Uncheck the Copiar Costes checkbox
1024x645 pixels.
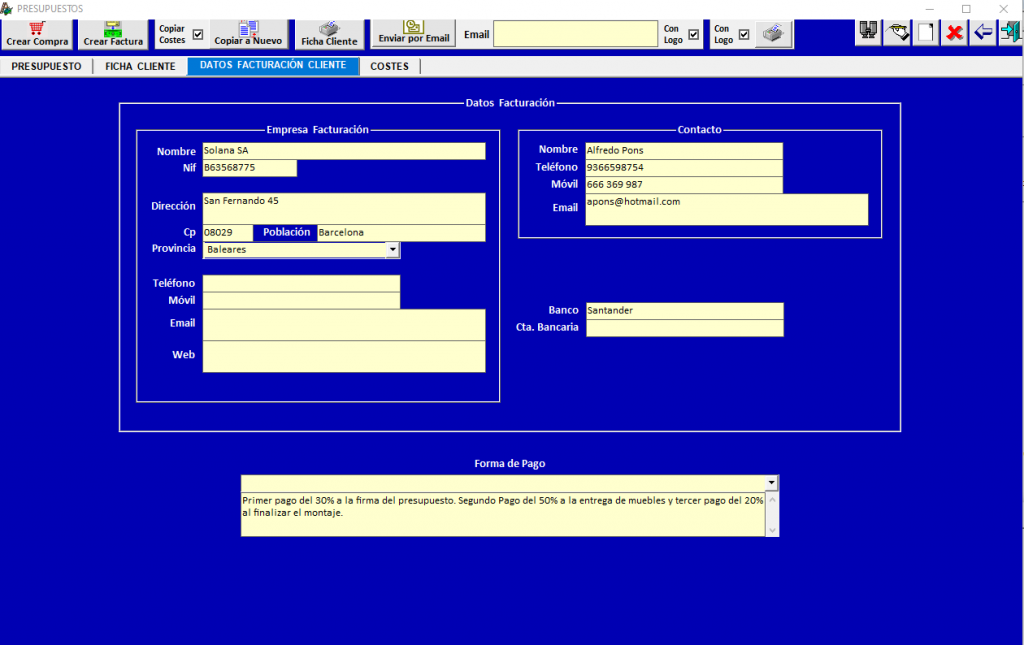pyautogui.click(x=197, y=34)
